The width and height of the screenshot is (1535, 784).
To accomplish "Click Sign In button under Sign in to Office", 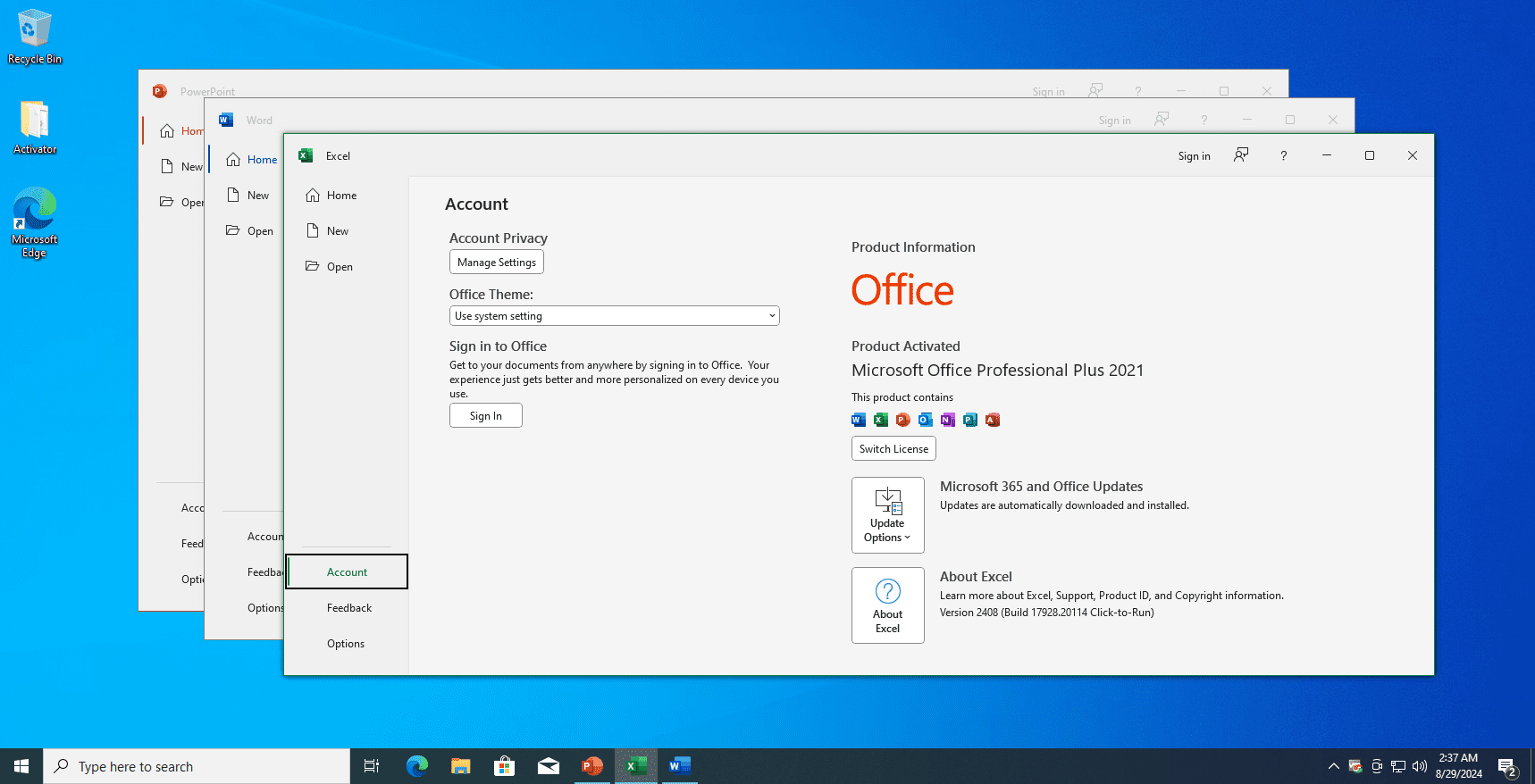I will [486, 416].
